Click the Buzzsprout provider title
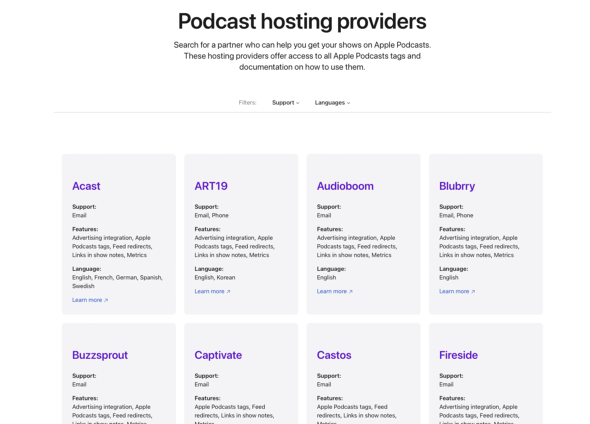This screenshot has width=590, height=424. (100, 355)
